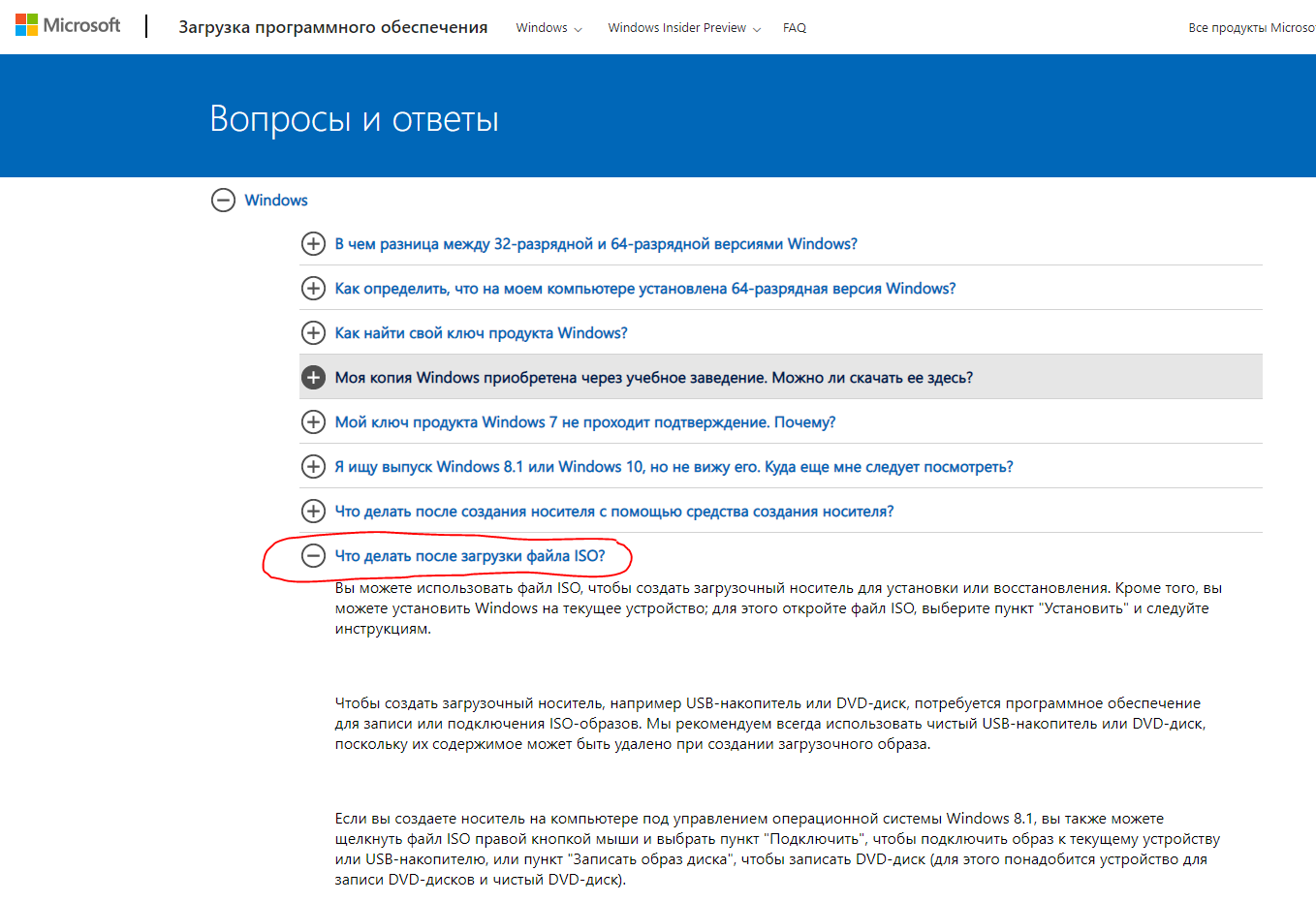1316x902 pixels.
Task: Click the Вопросы и ответы page heading
Action: pos(355,119)
